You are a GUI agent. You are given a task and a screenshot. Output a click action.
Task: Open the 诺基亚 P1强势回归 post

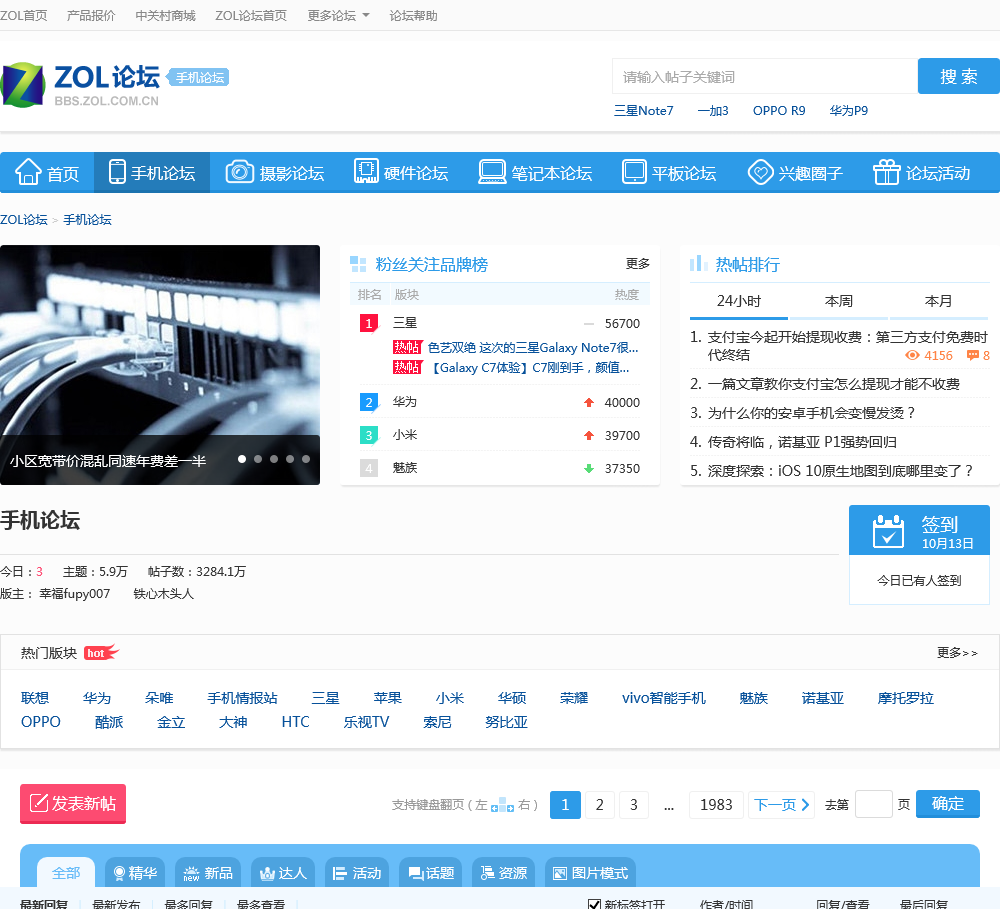point(802,441)
